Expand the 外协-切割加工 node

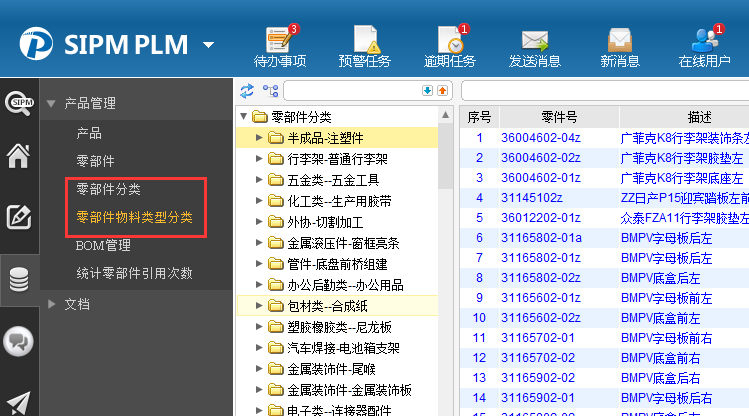pos(259,222)
